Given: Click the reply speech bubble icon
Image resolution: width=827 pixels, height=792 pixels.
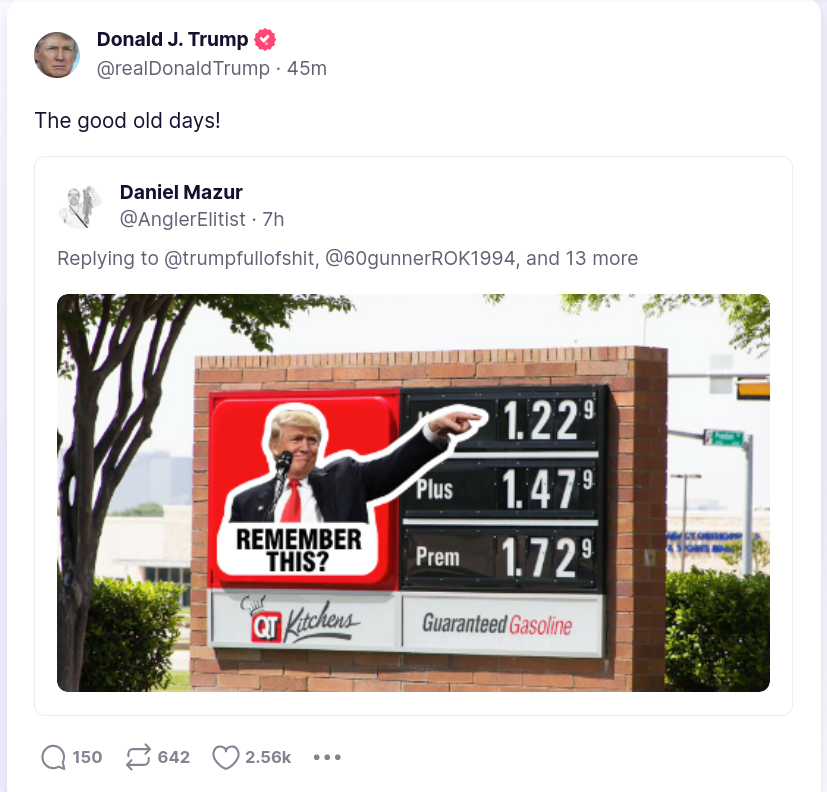Looking at the screenshot, I should click(53, 757).
